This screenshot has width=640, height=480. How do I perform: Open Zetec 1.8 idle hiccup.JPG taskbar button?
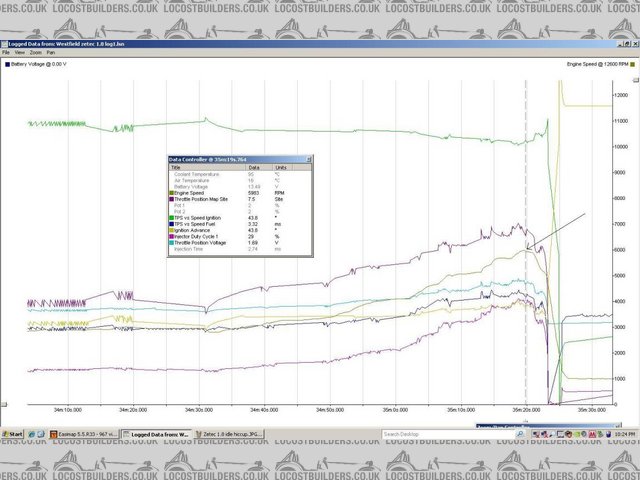pos(229,435)
